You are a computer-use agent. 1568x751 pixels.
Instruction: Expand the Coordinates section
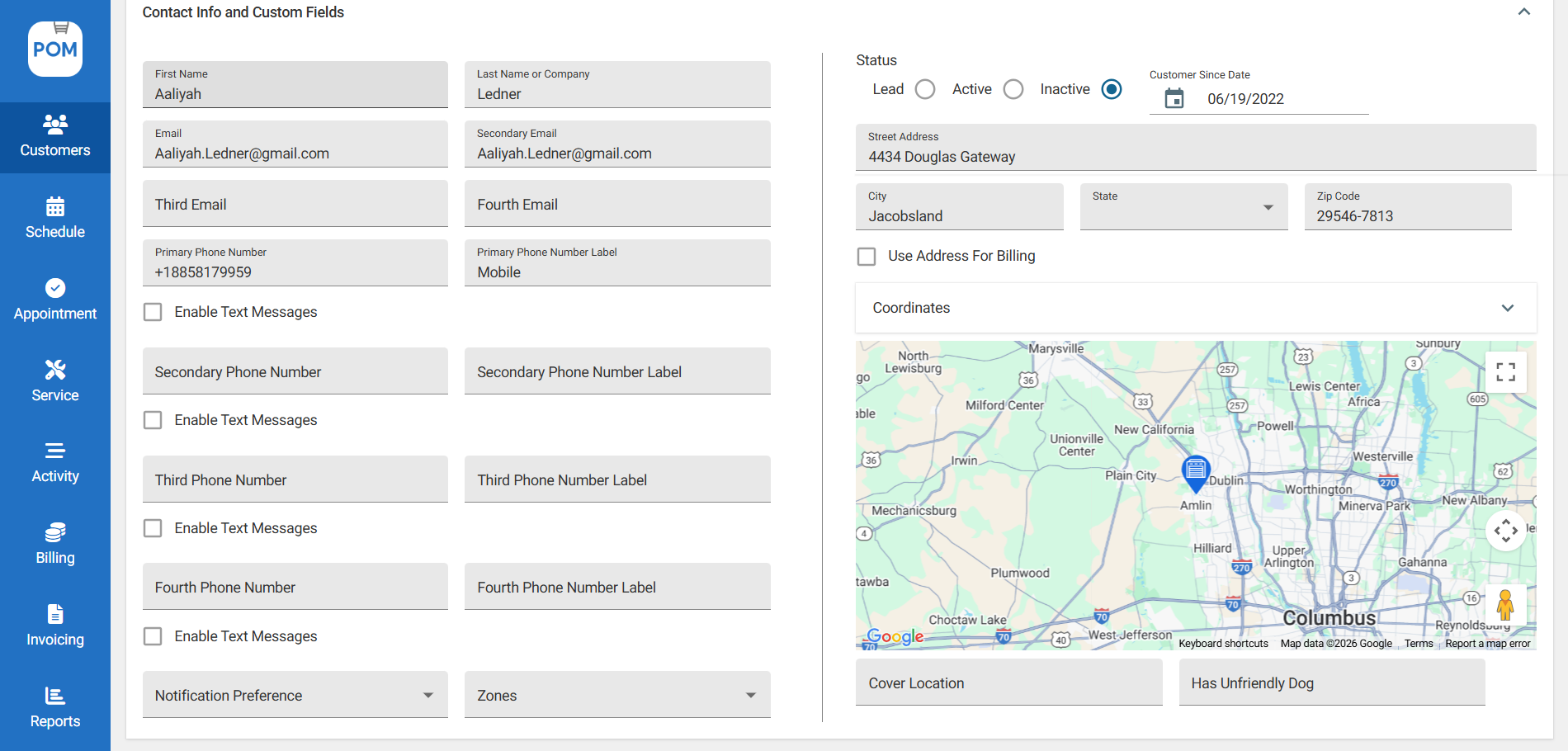(x=1508, y=308)
